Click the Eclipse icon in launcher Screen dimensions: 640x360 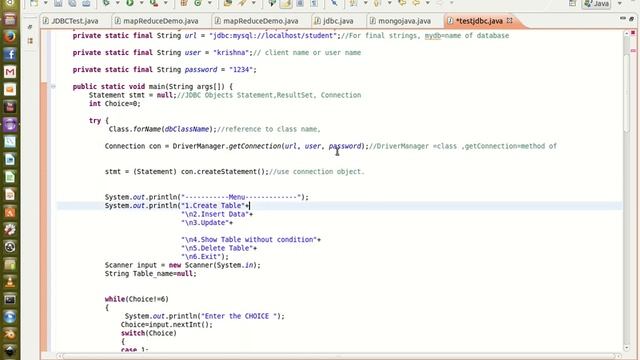pyautogui.click(x=10, y=124)
